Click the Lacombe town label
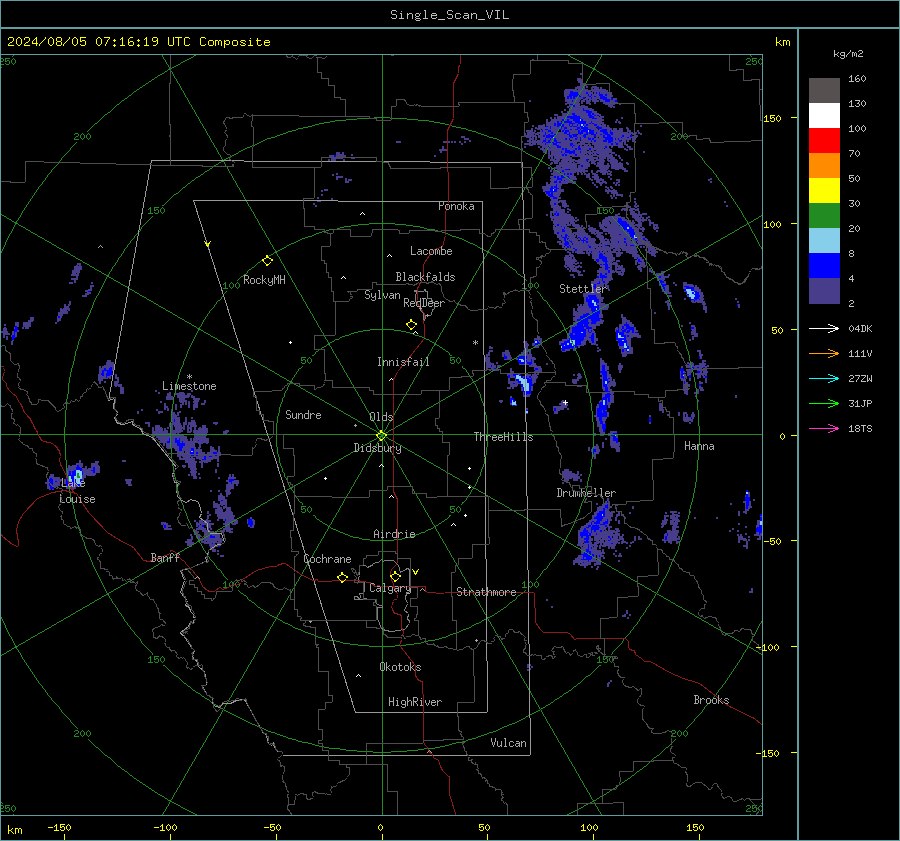Image resolution: width=900 pixels, height=841 pixels. (431, 251)
